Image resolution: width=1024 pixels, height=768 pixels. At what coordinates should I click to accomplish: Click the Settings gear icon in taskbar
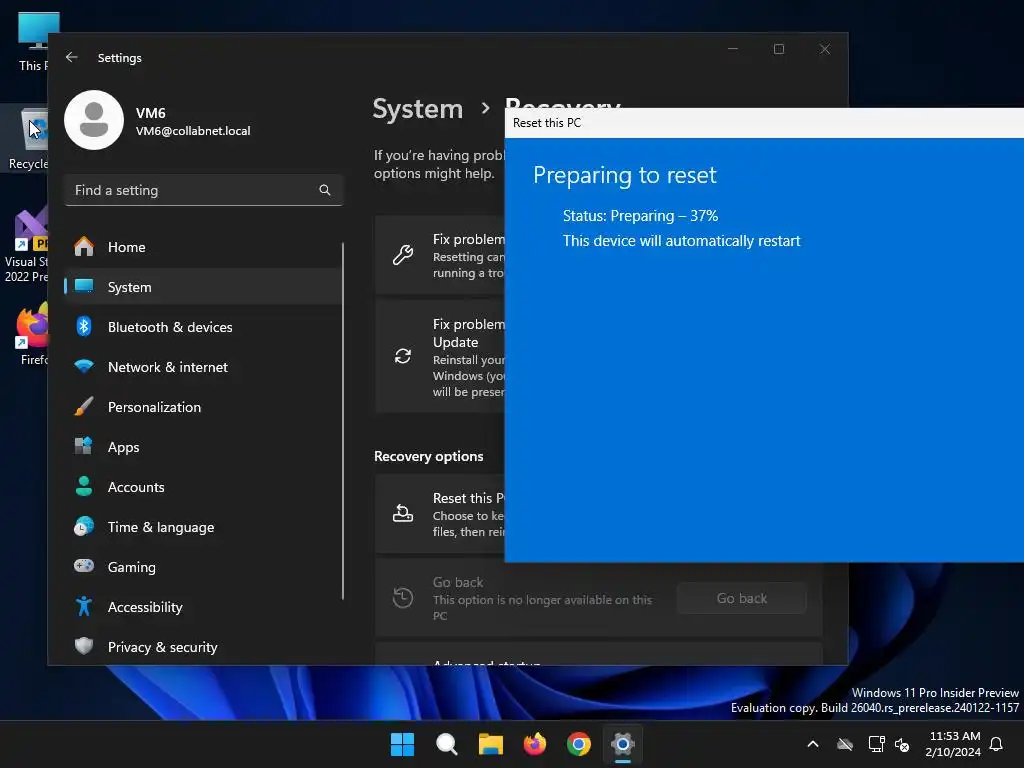tap(623, 744)
